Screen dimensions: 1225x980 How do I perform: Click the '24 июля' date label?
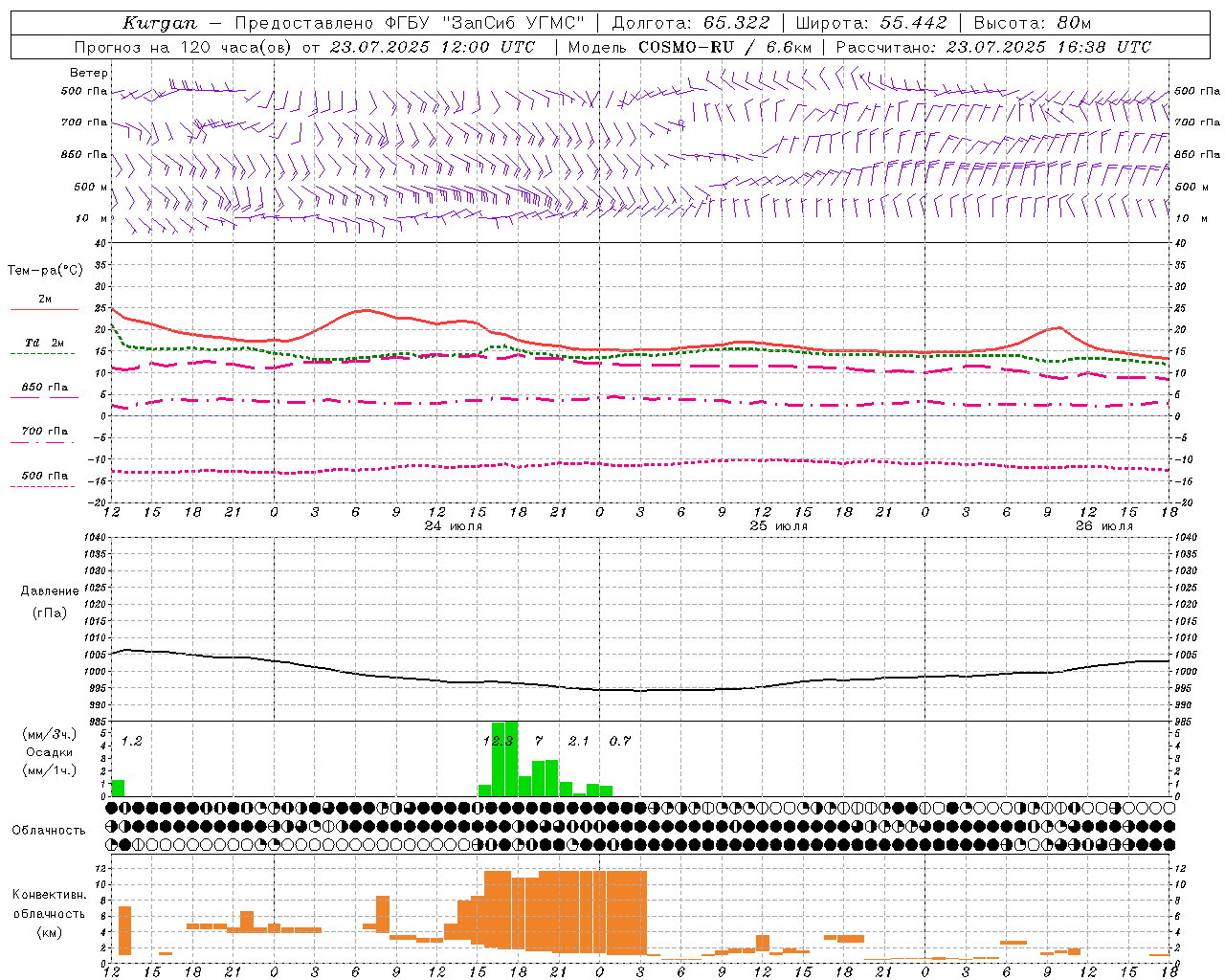tap(454, 526)
